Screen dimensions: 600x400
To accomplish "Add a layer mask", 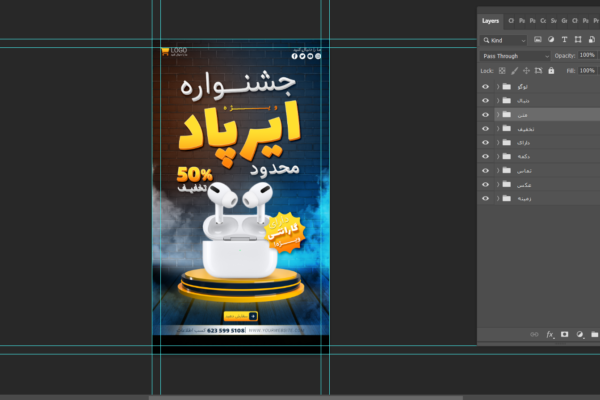I will click(x=565, y=334).
